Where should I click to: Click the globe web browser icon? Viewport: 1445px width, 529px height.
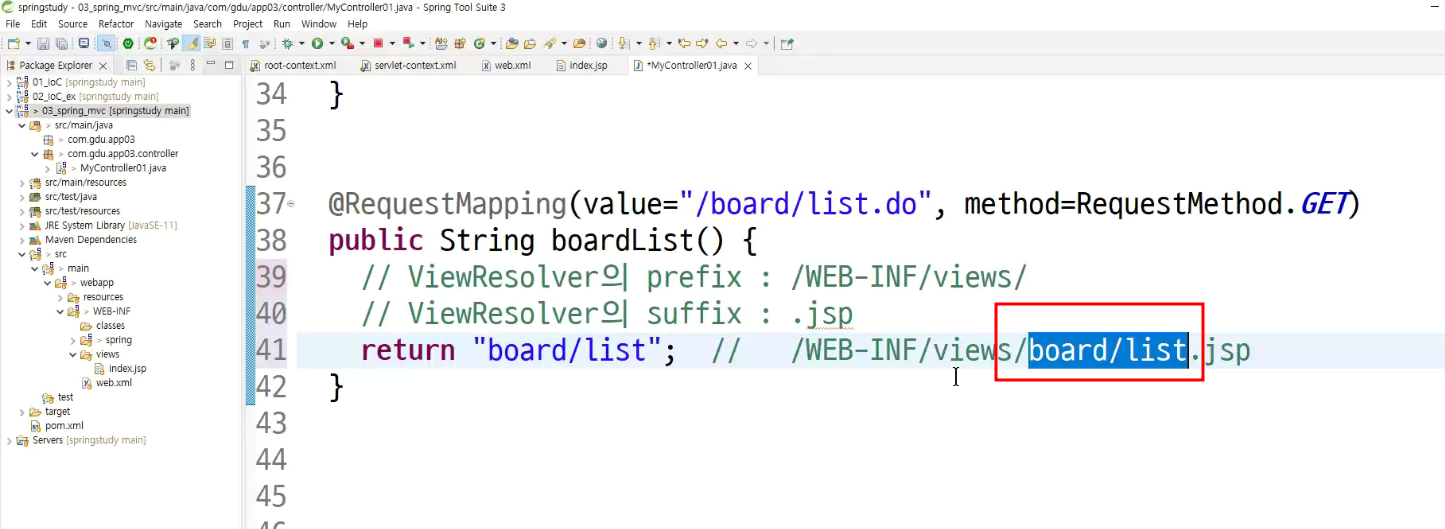click(x=601, y=43)
